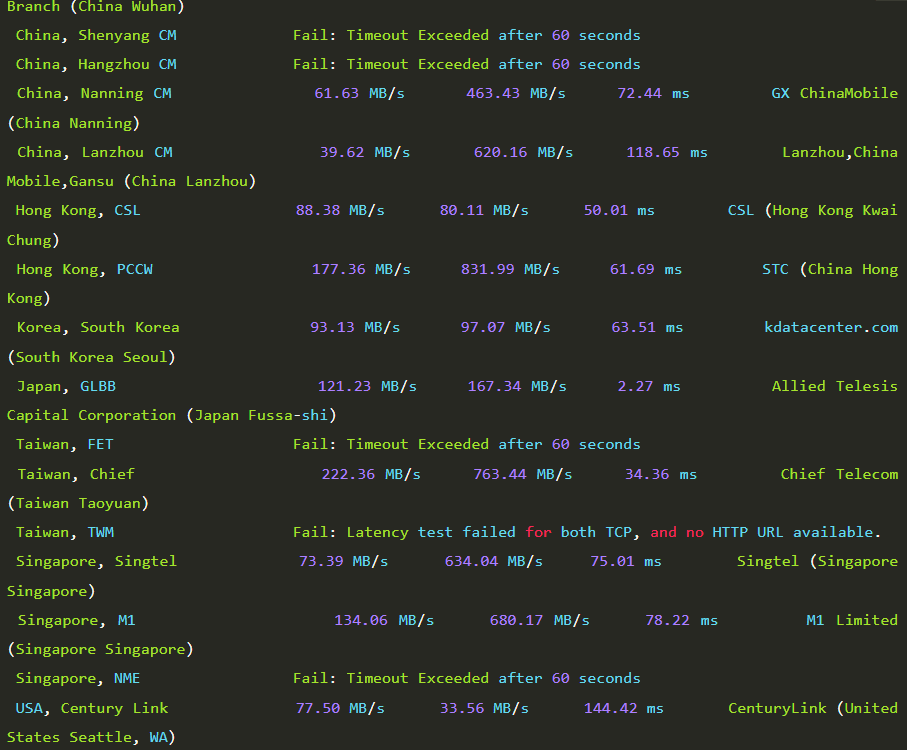
Task: Select the "Latency test failed" error message
Action: tap(587, 532)
